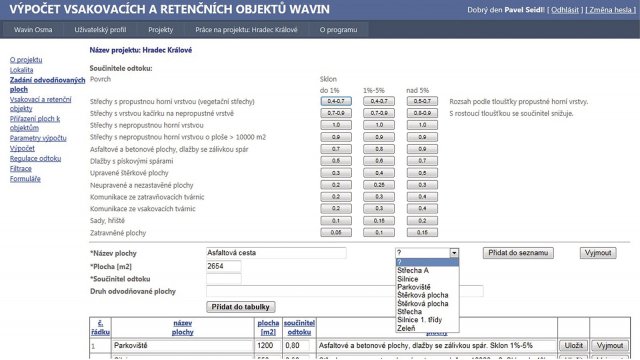Sort table by 'č. řádku' column header
The height and width of the screenshot is (360, 640).
click(x=100, y=327)
